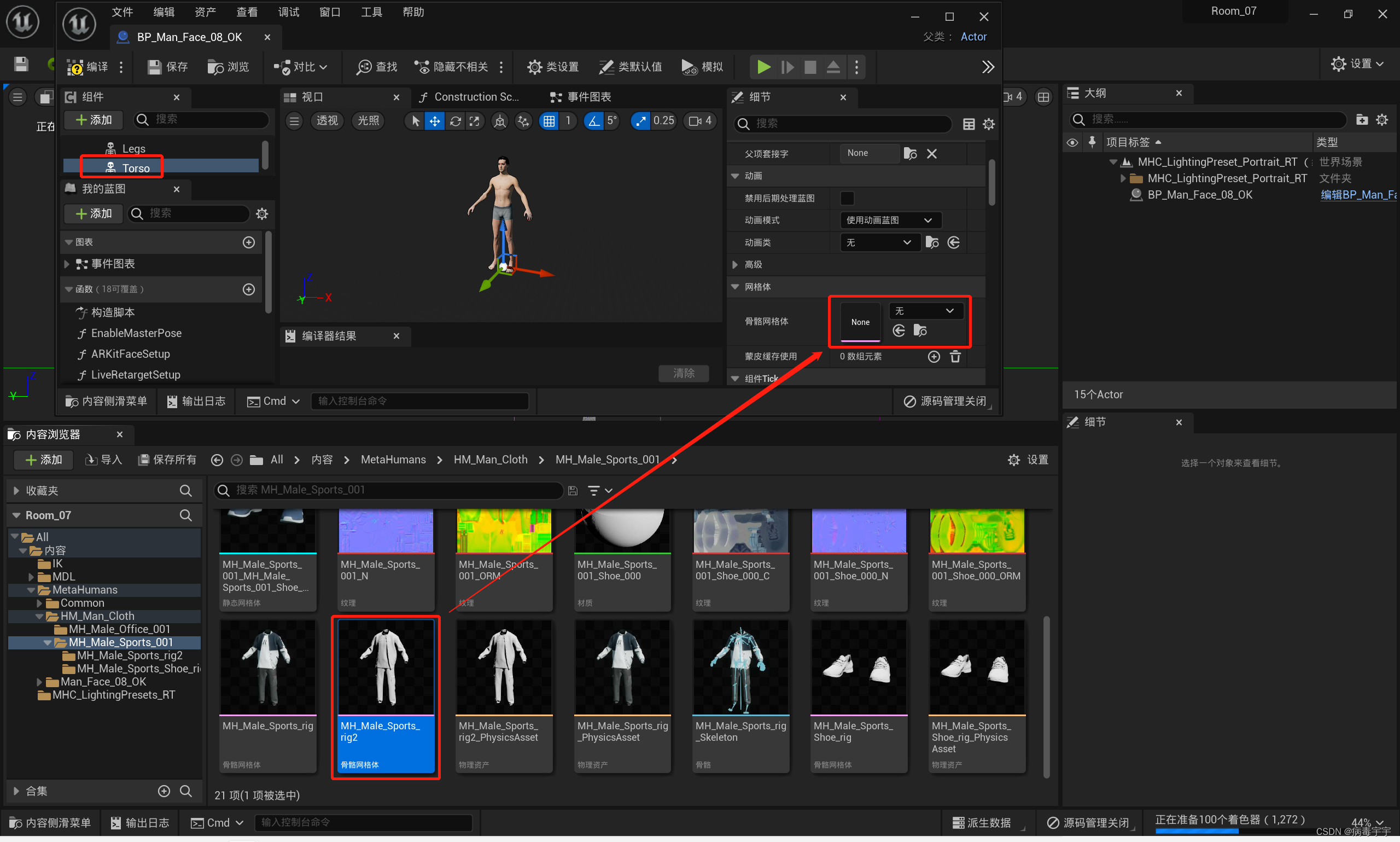Click the green Play simulation button
This screenshot has height=842, width=1400.
[763, 67]
